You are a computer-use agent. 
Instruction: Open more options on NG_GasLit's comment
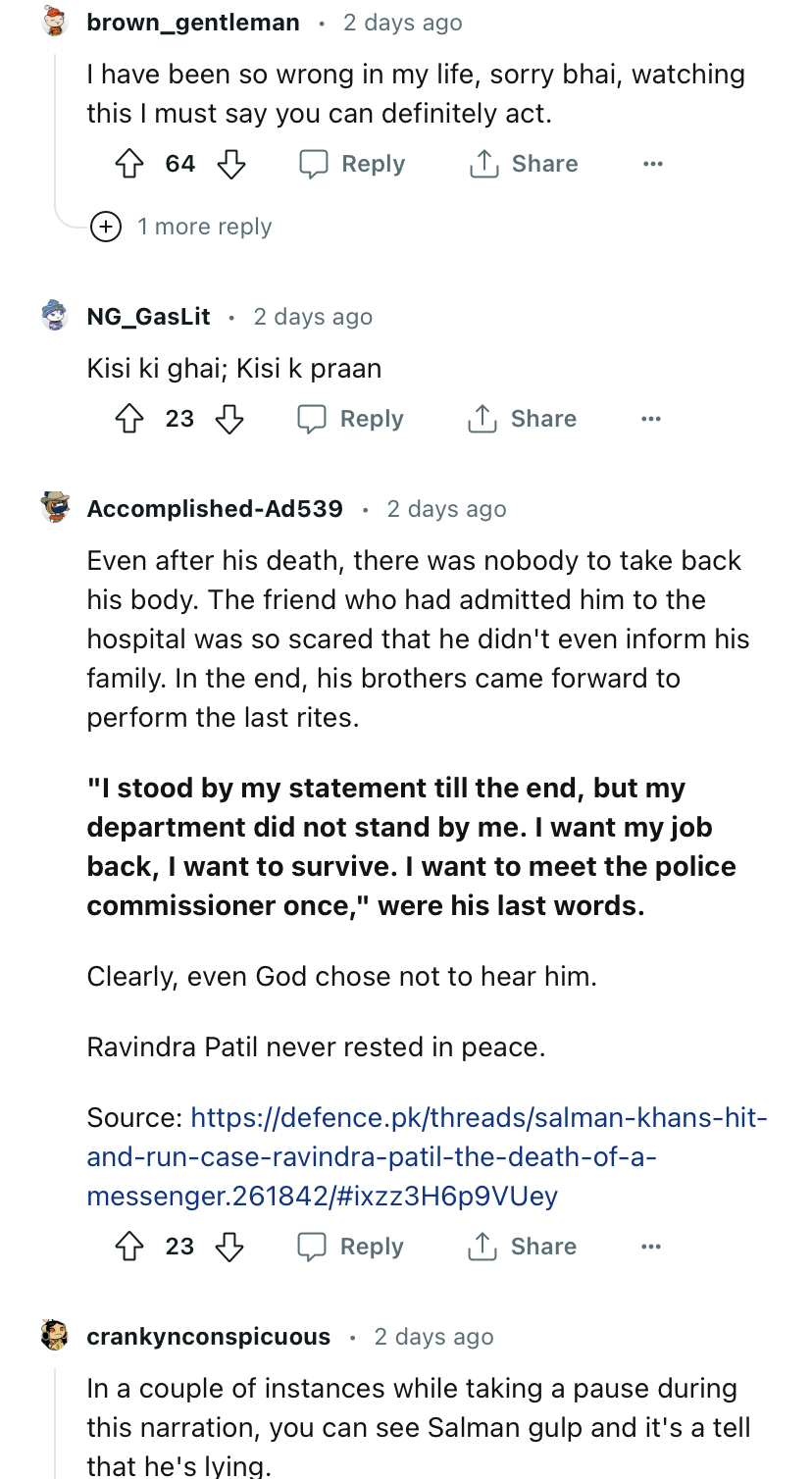click(x=651, y=419)
